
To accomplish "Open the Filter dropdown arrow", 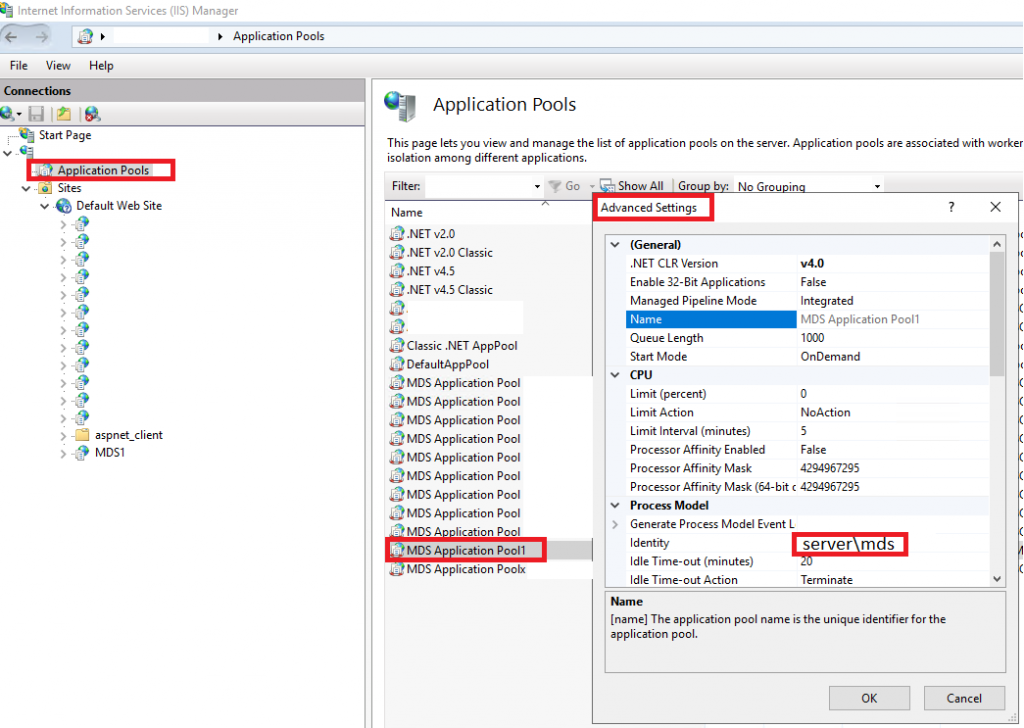I will pyautogui.click(x=537, y=187).
